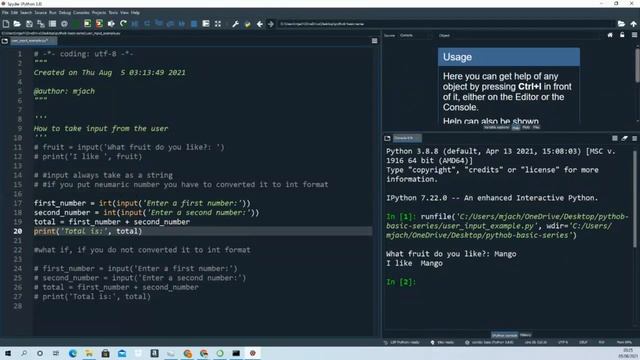
Task: Switch to the Plots pane tab
Action: point(526,128)
